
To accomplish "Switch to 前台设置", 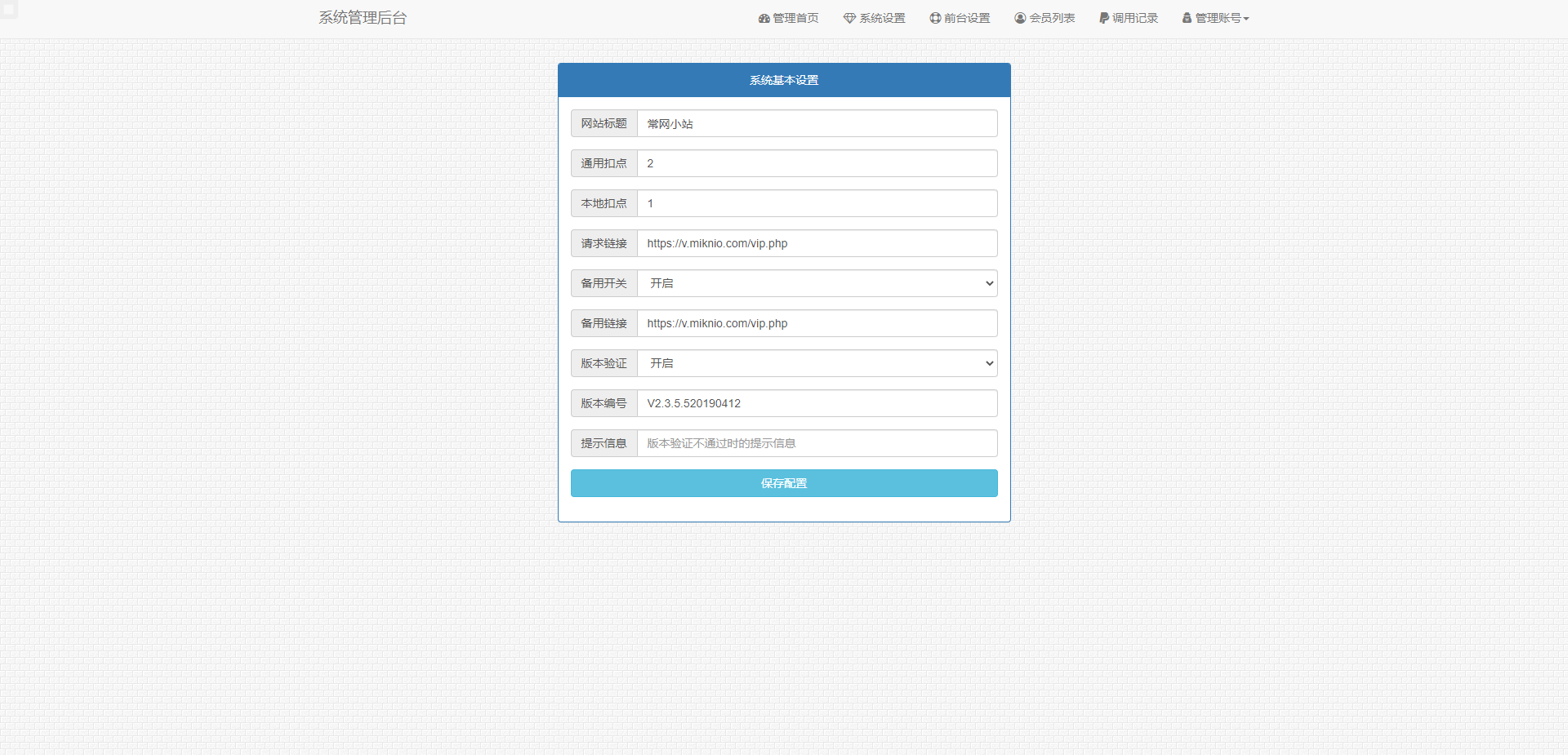I will (x=960, y=17).
